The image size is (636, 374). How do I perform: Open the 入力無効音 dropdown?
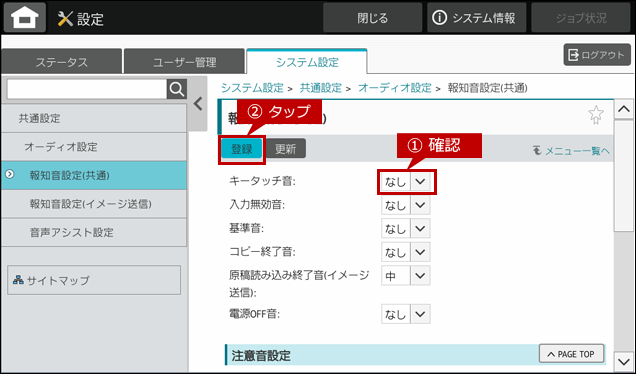click(406, 205)
